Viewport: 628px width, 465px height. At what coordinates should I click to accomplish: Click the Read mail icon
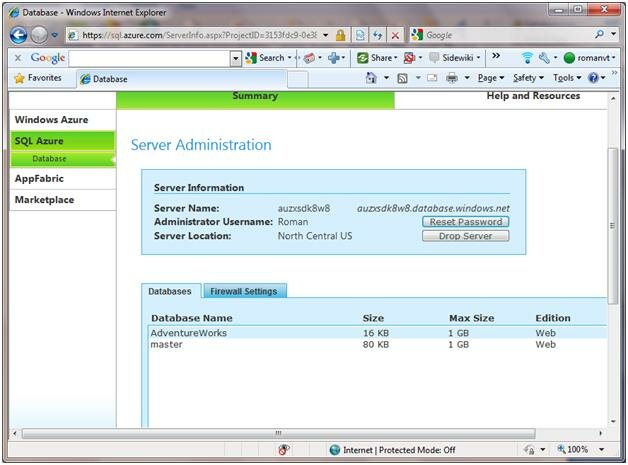point(432,78)
